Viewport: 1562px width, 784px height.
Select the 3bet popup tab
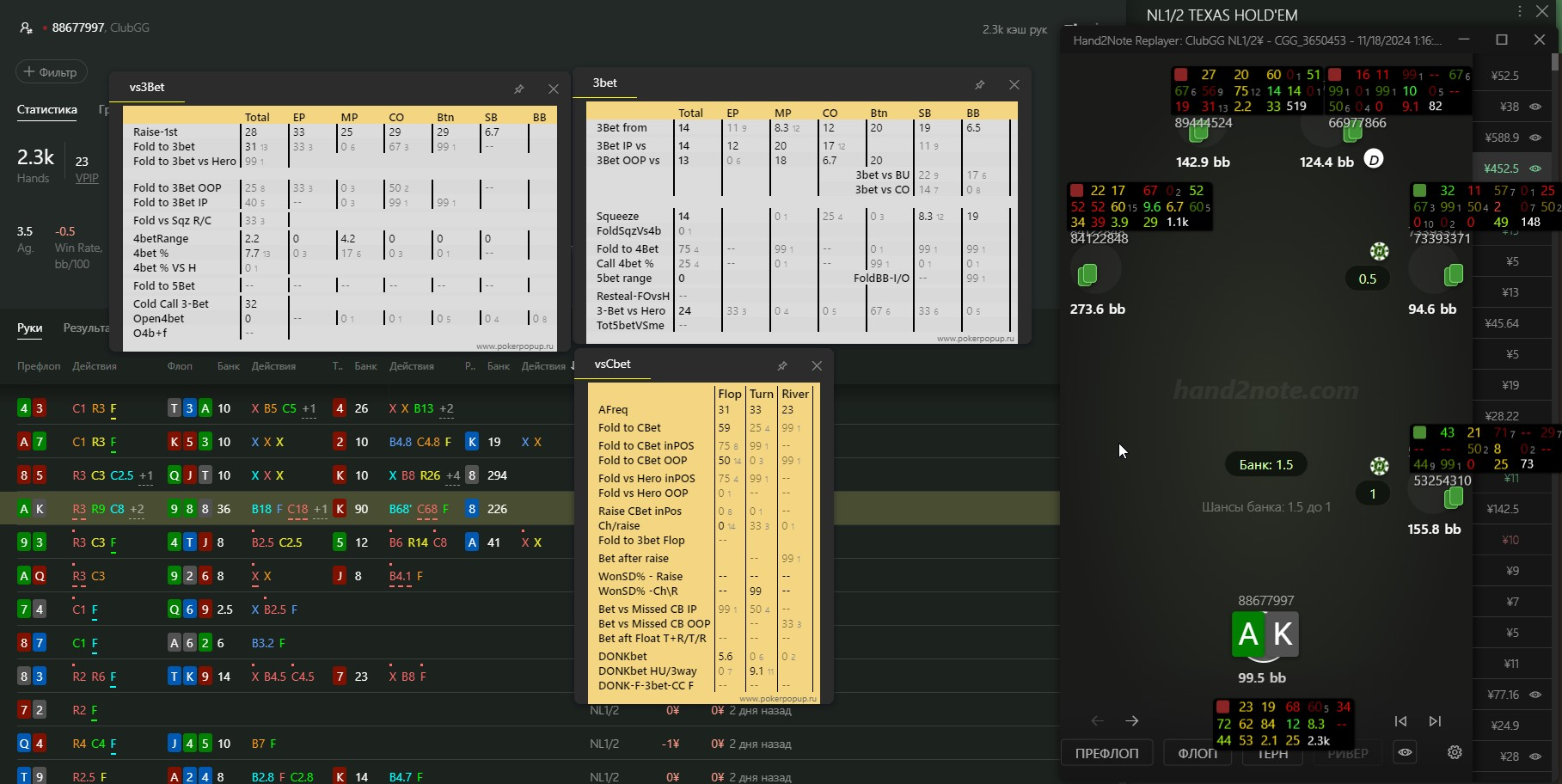tap(604, 83)
